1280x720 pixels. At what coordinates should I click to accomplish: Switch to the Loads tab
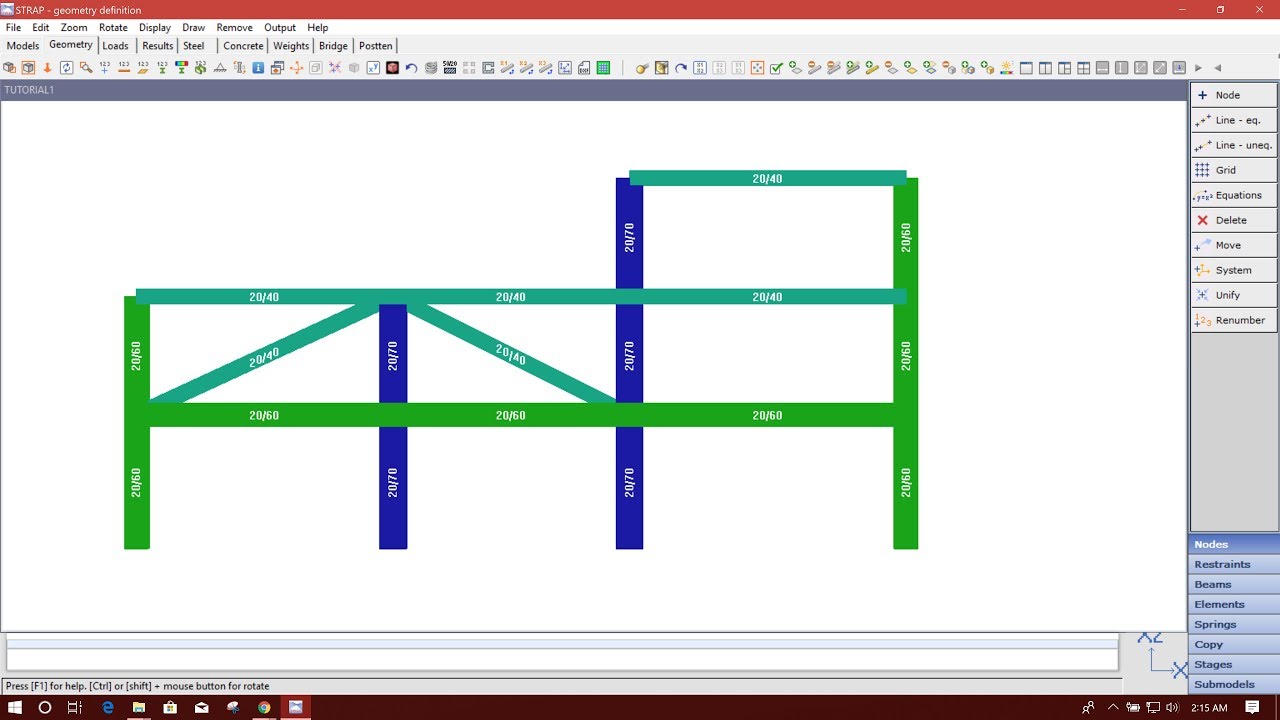click(116, 45)
